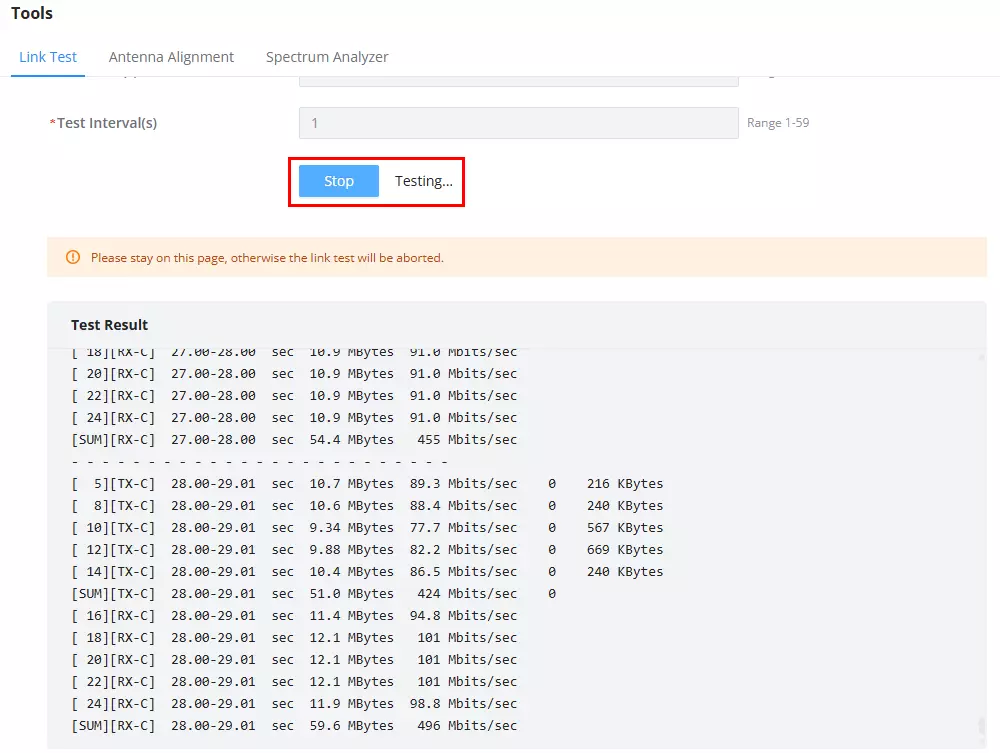
Task: Open the Link Test tab
Action: coord(48,57)
